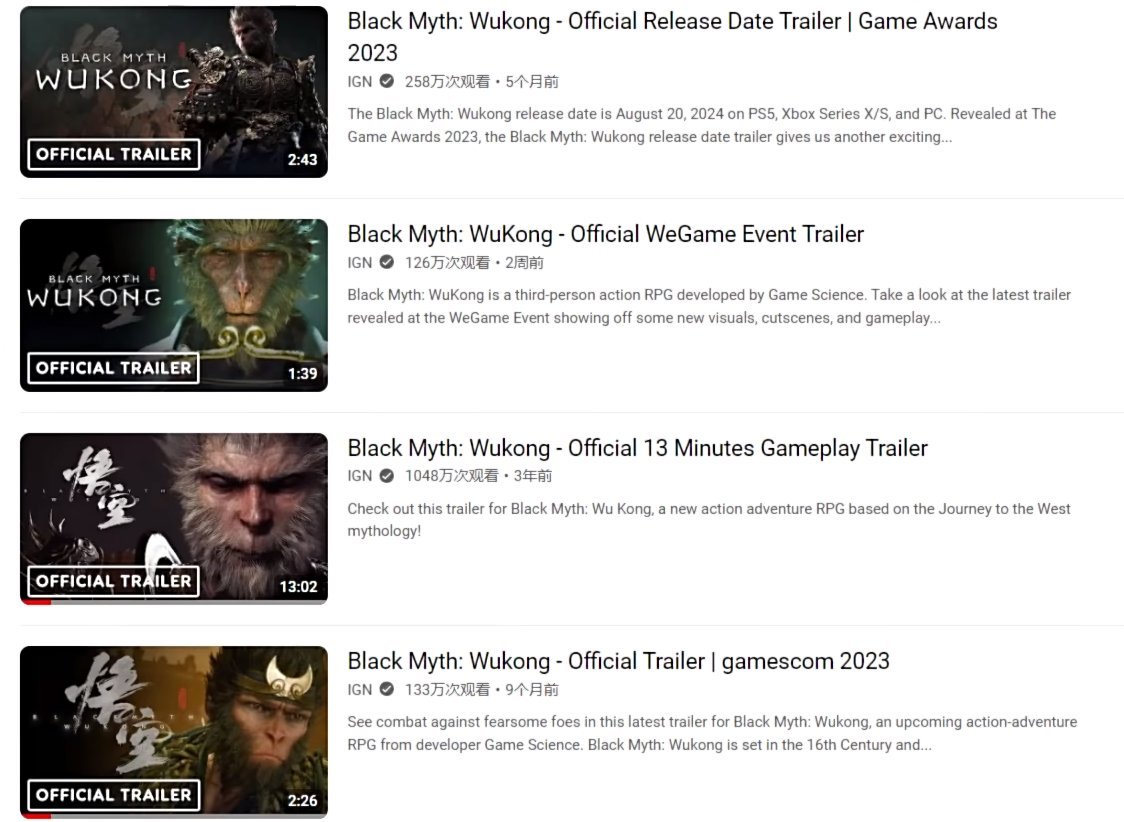The height and width of the screenshot is (822, 1124).
Task: Open the Game Awards 2023 release date trailer thumbnail
Action: click(173, 92)
